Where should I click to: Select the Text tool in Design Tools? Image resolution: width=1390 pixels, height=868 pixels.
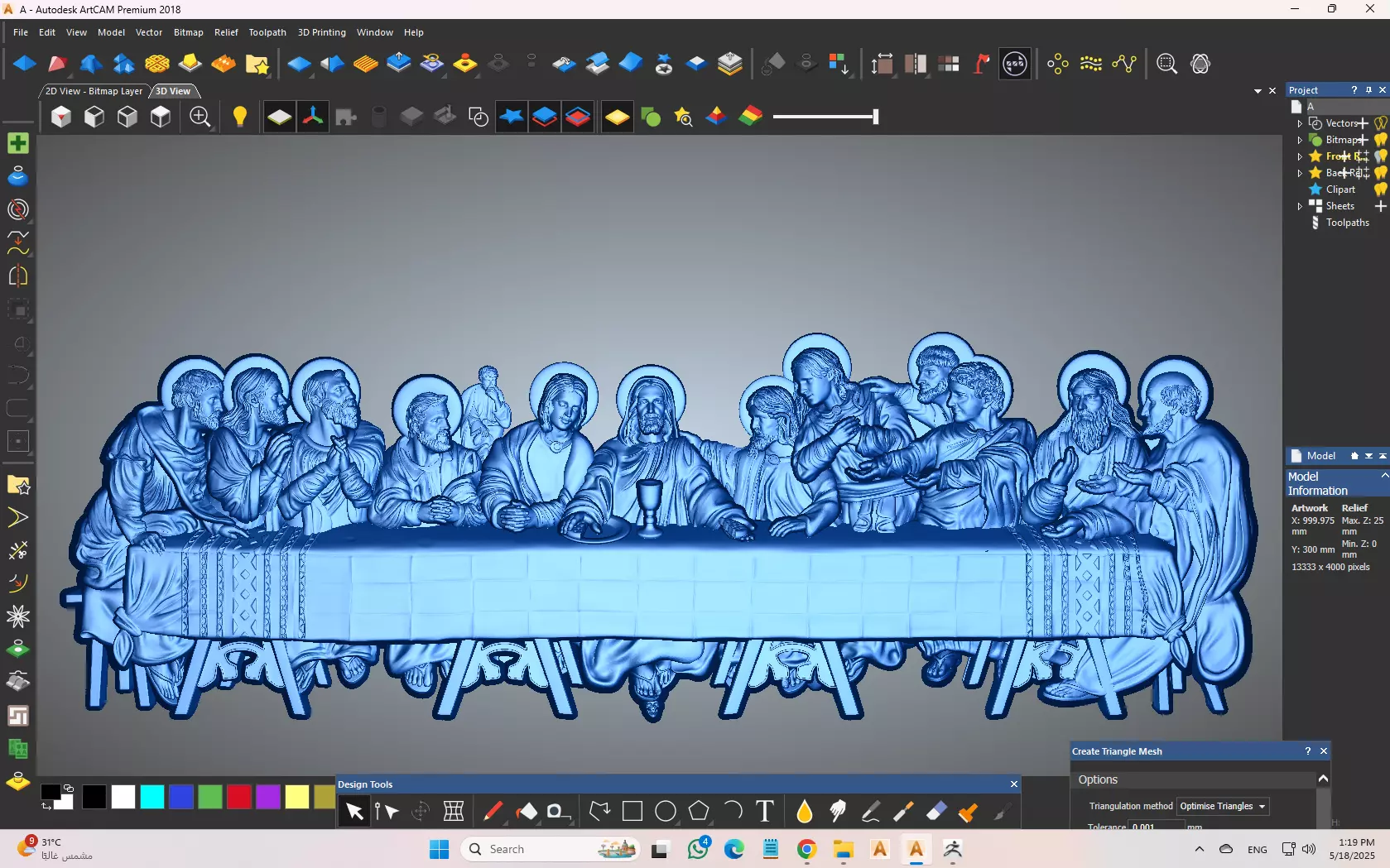click(x=765, y=811)
